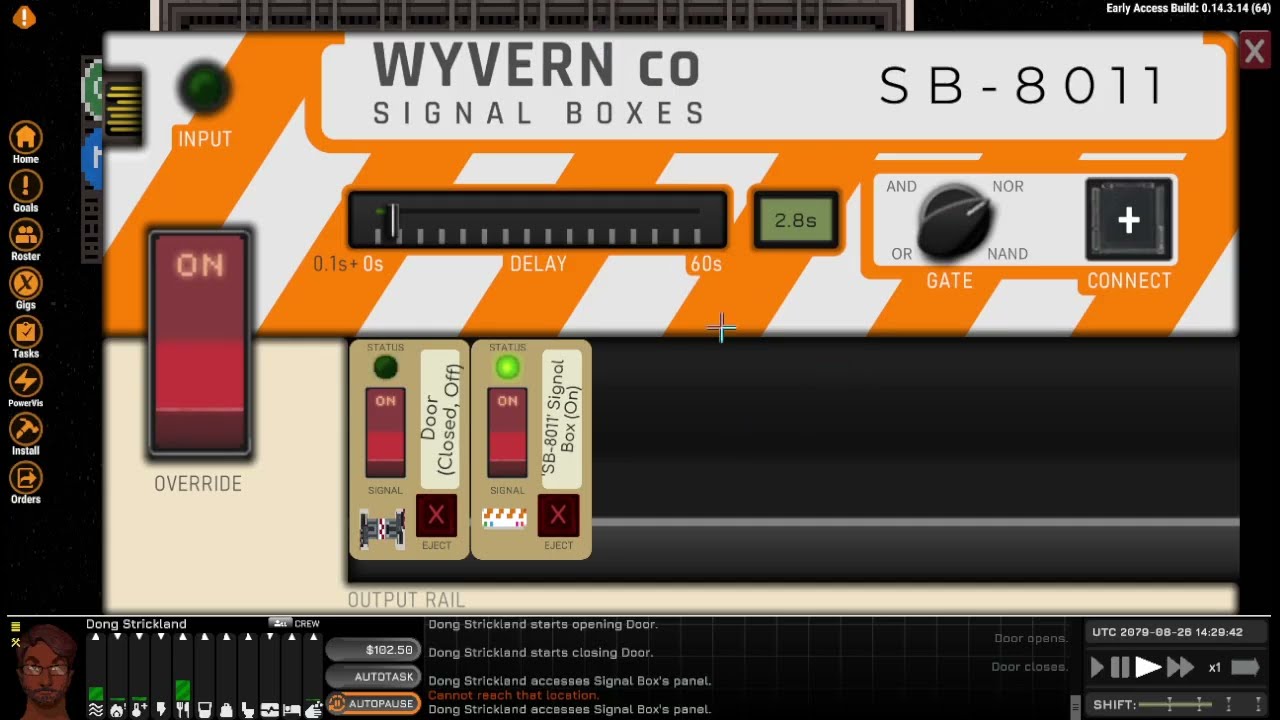Click the thermometer temperature need icon
Image resolution: width=1280 pixels, height=720 pixels.
click(139, 710)
